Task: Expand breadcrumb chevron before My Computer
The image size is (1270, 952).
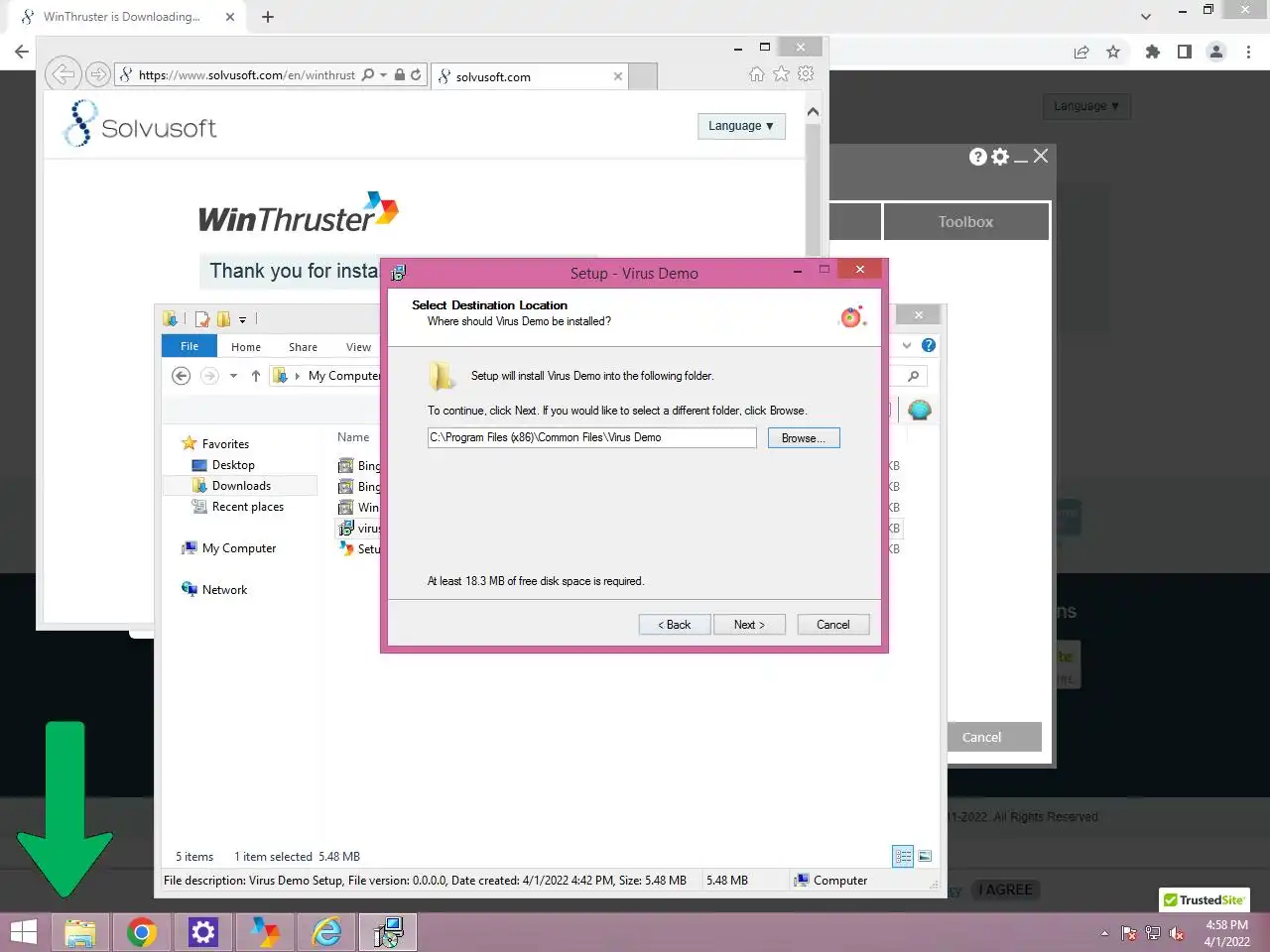Action: pyautogui.click(x=298, y=376)
